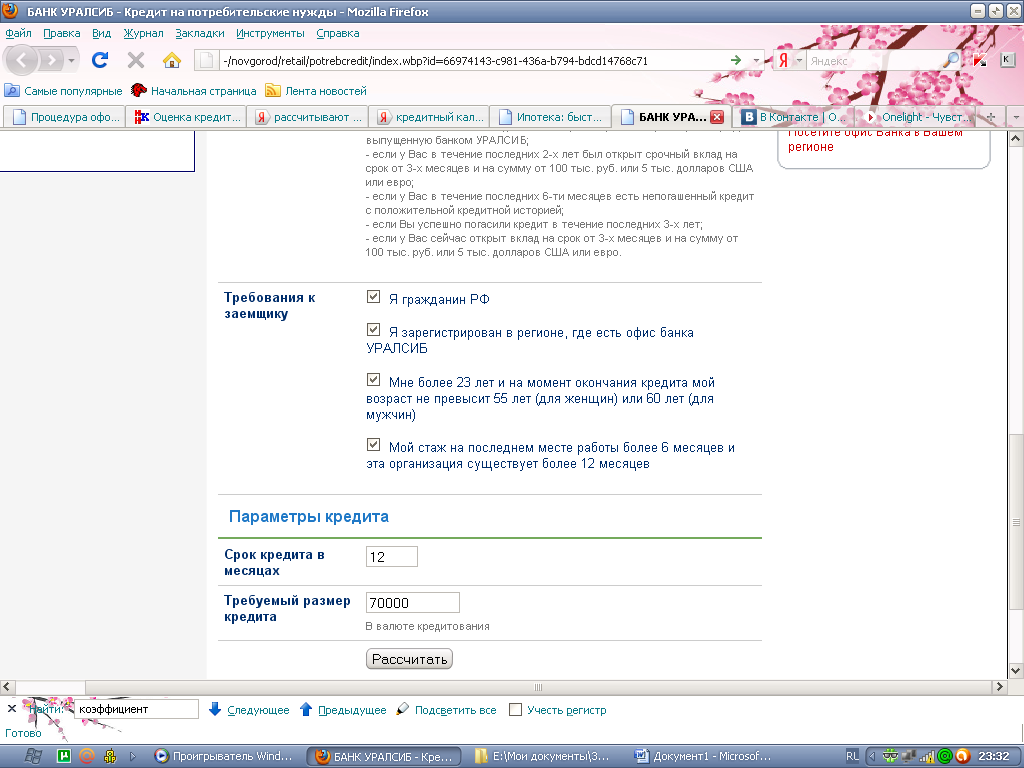Open the Файл menu

(x=18, y=33)
